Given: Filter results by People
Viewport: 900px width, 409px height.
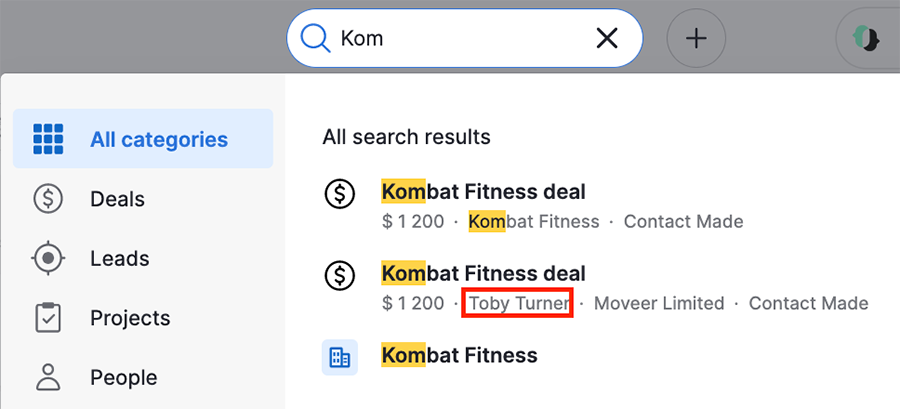Looking at the screenshot, I should click(x=143, y=377).
